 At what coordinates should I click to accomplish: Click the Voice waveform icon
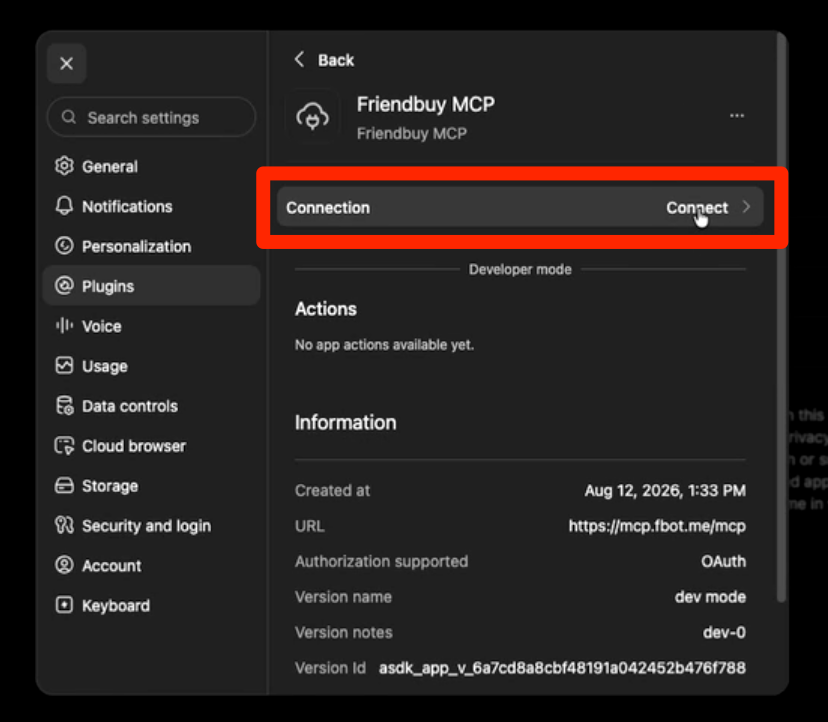(x=64, y=325)
